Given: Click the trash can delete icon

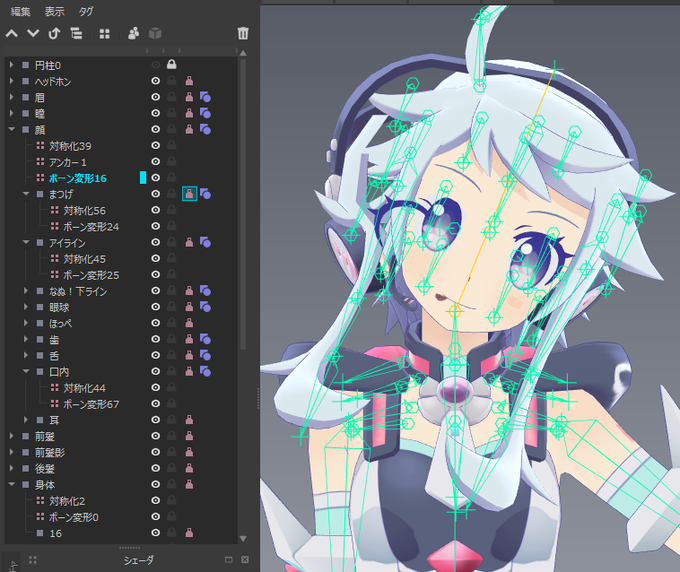Looking at the screenshot, I should [x=243, y=33].
